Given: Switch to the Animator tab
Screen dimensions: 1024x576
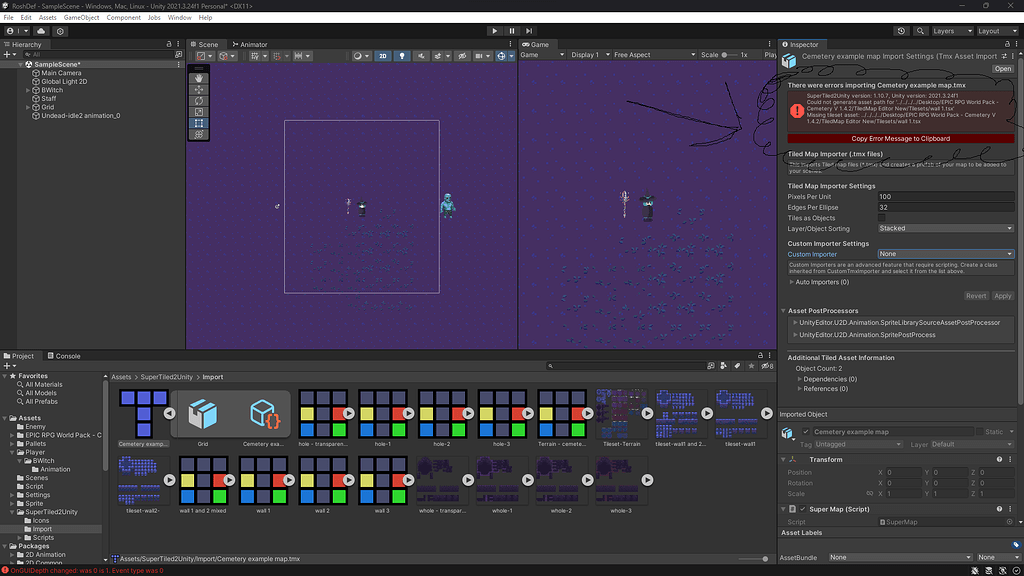Looking at the screenshot, I should [250, 44].
